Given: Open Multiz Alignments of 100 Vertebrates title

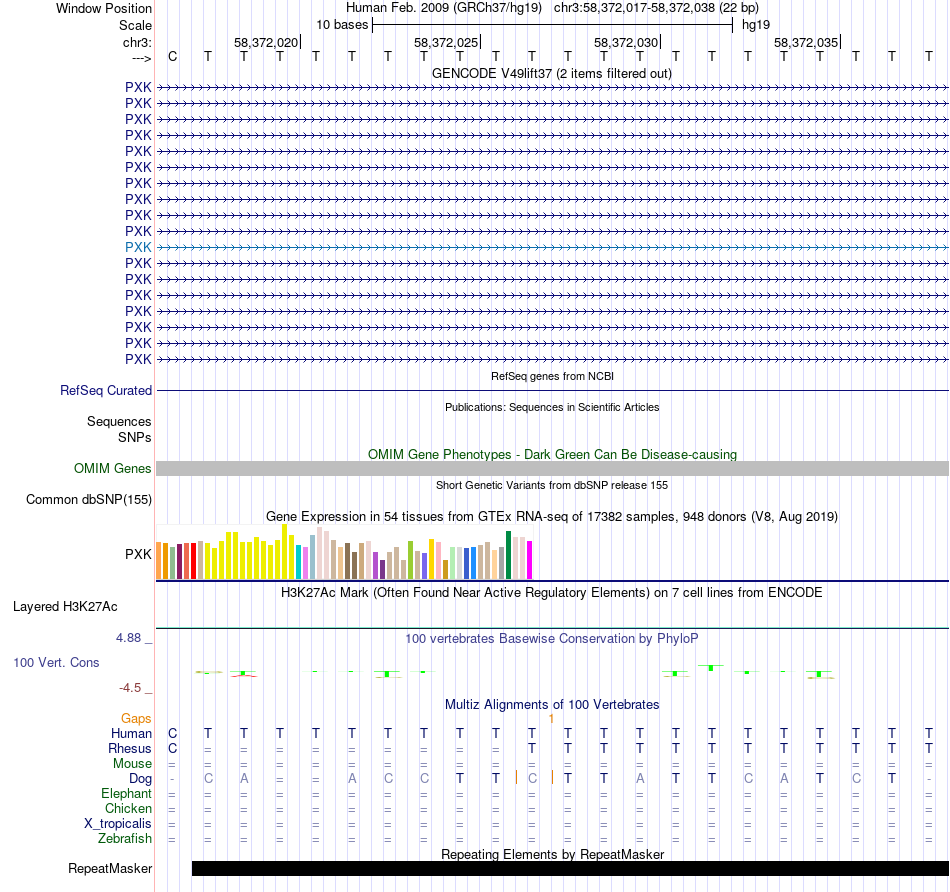Looking at the screenshot, I should [x=552, y=705].
